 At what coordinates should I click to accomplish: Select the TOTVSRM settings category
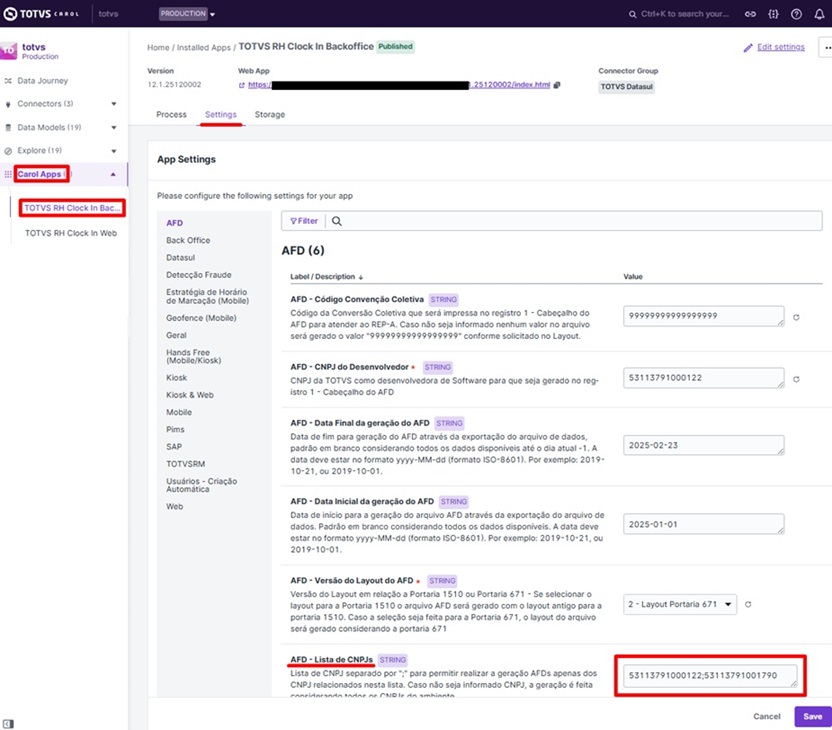pos(186,464)
